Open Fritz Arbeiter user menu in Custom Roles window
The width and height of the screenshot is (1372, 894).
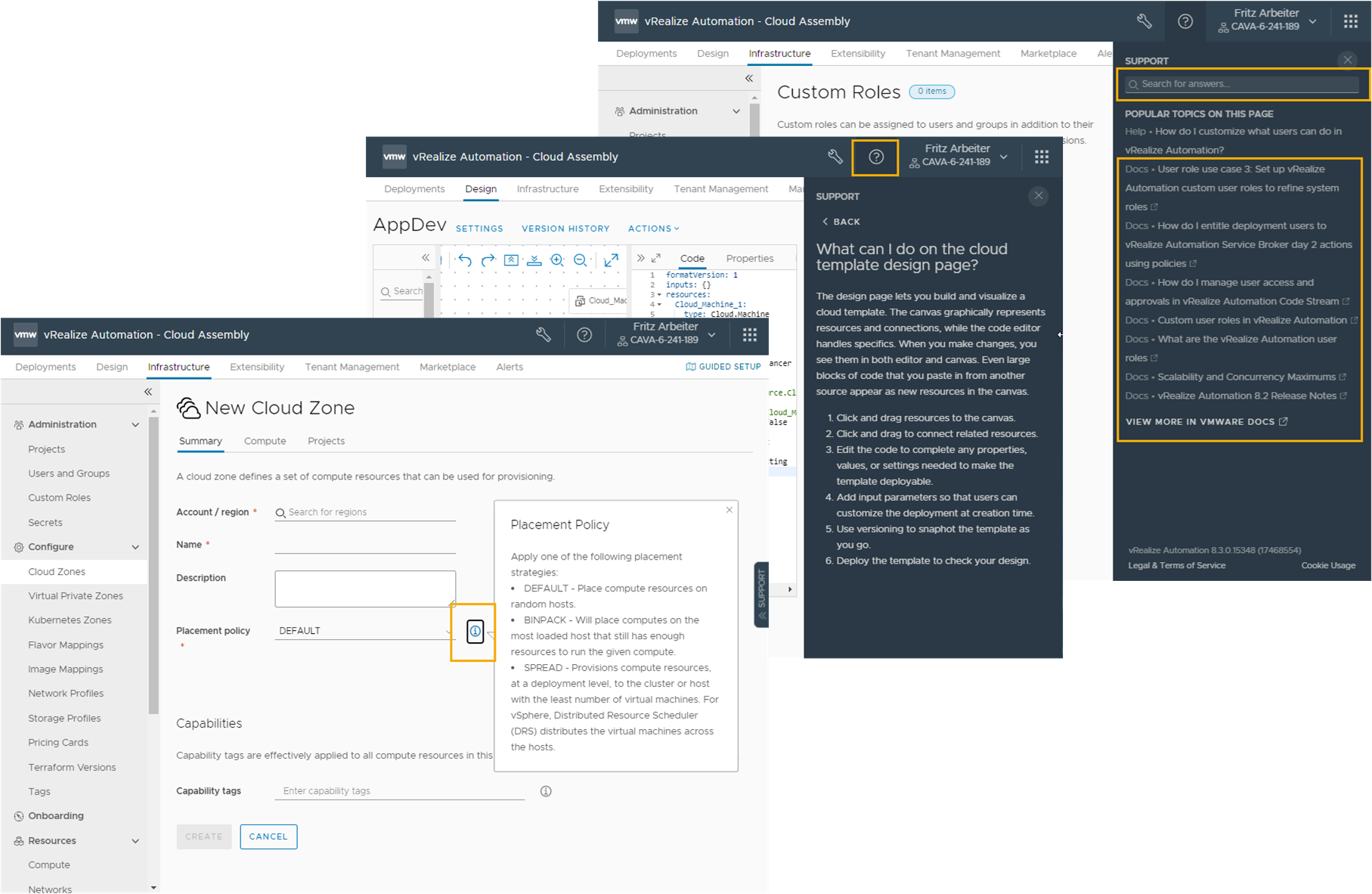[1268, 20]
